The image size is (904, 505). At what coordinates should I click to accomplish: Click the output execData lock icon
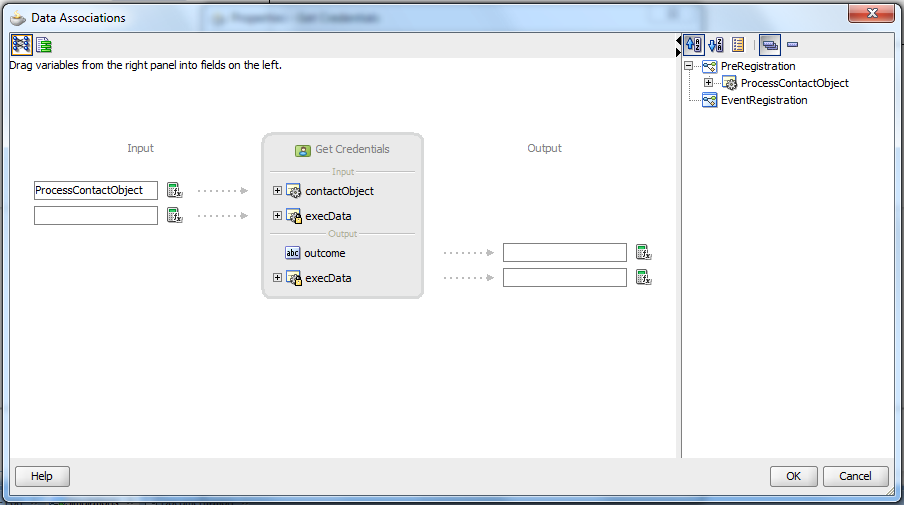tap(293, 278)
